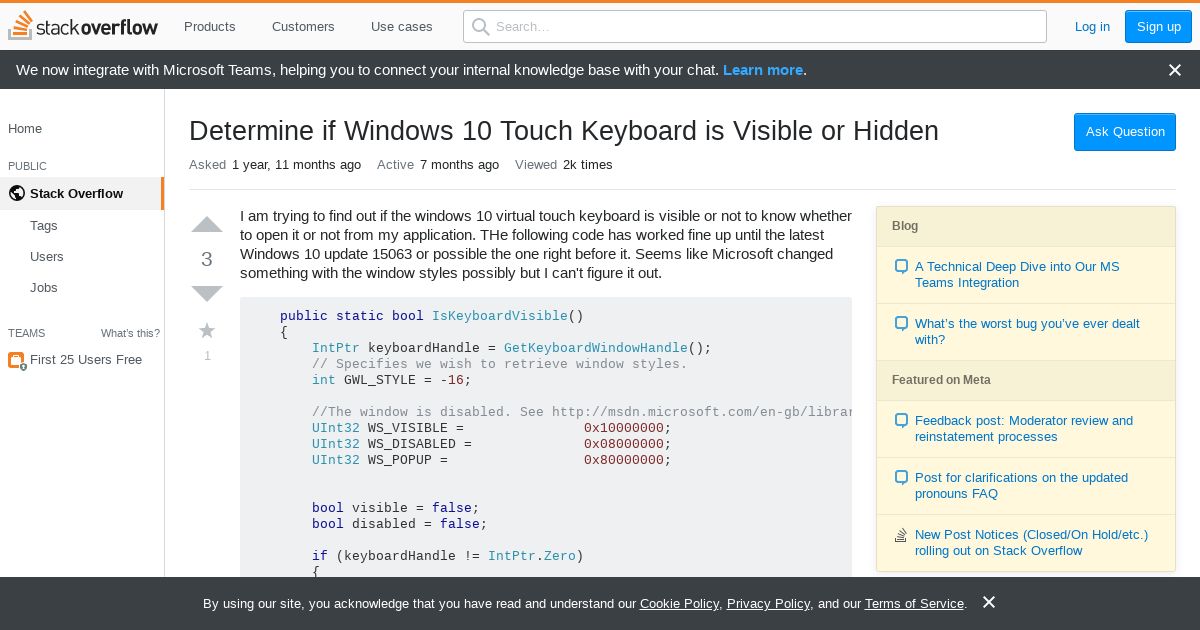Click the What's this? link
This screenshot has width=1200, height=630.
tap(130, 333)
